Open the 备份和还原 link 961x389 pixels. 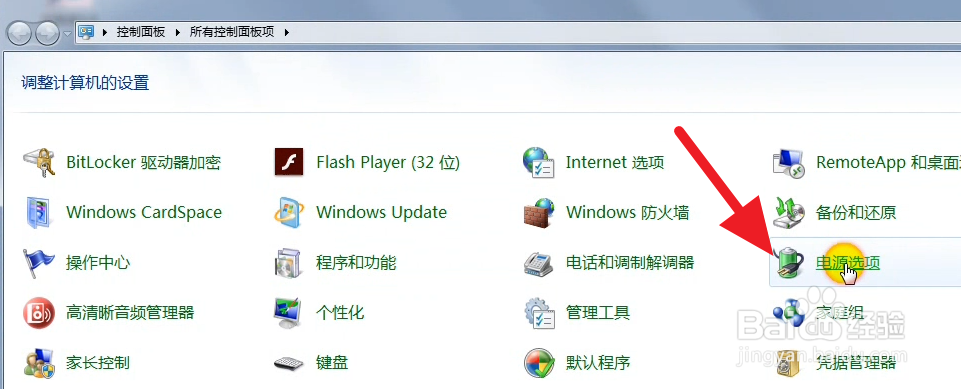point(856,213)
